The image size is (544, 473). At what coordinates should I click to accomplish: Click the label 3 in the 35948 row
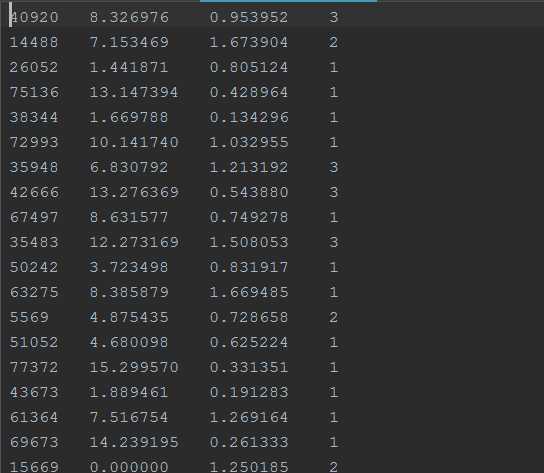click(x=333, y=167)
